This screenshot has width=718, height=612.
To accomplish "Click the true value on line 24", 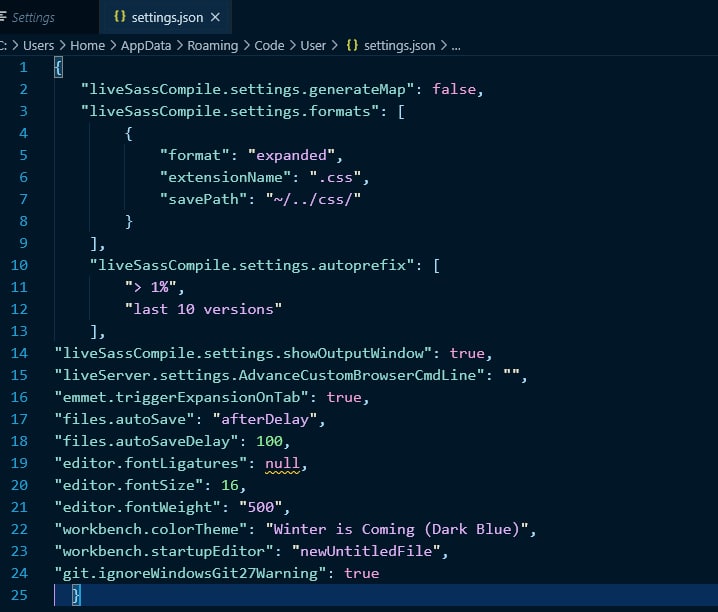I will [x=362, y=573].
